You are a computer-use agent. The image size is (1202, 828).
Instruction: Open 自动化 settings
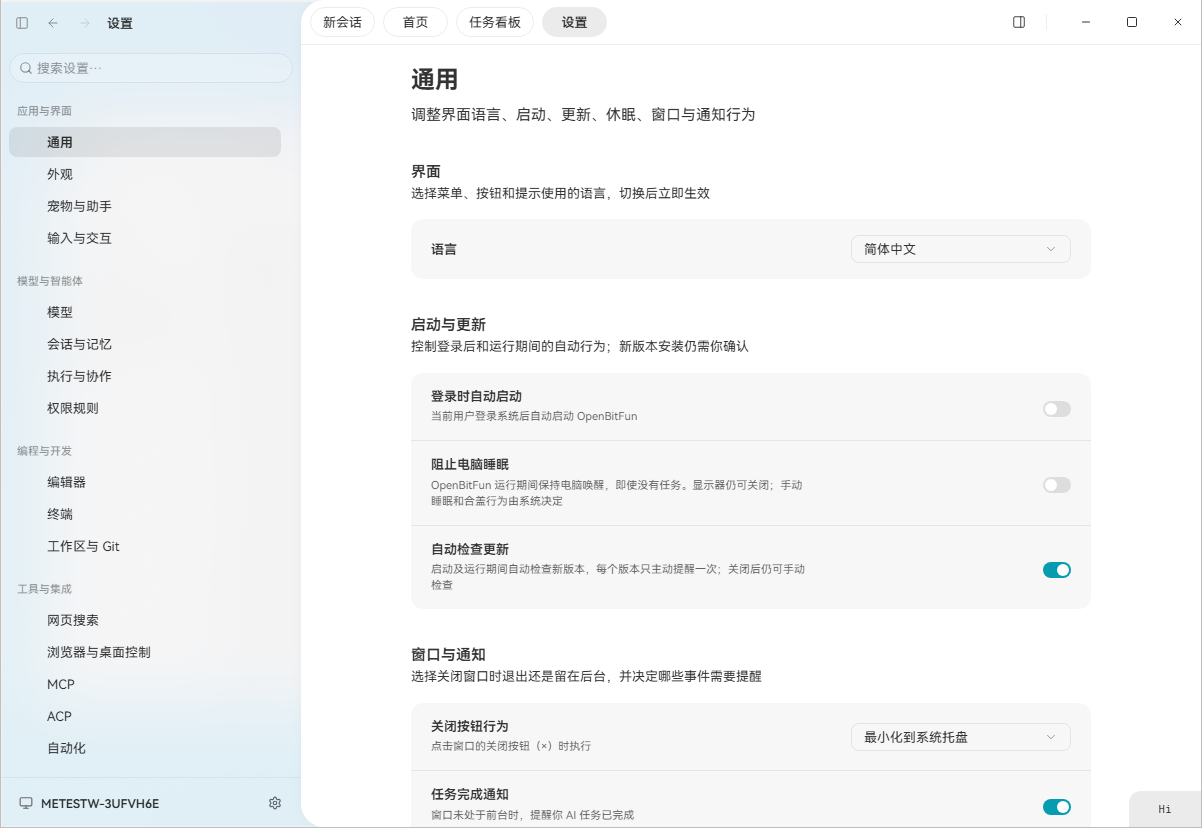pos(145,748)
